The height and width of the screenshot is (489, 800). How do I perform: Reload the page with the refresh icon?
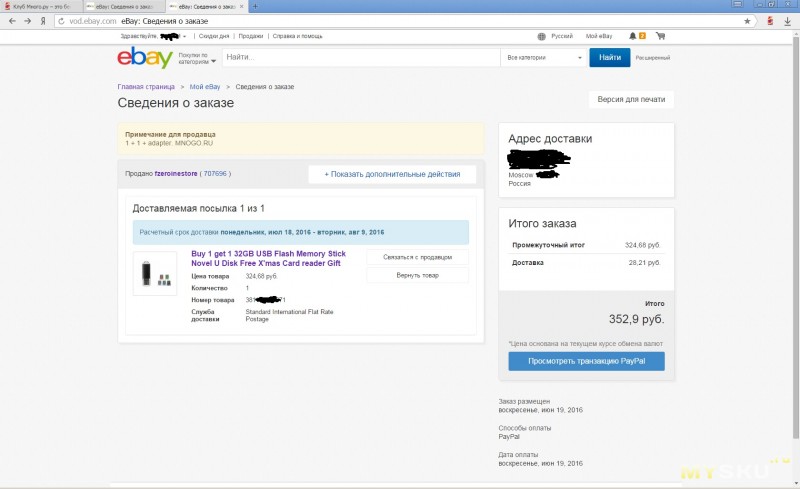click(x=61, y=21)
